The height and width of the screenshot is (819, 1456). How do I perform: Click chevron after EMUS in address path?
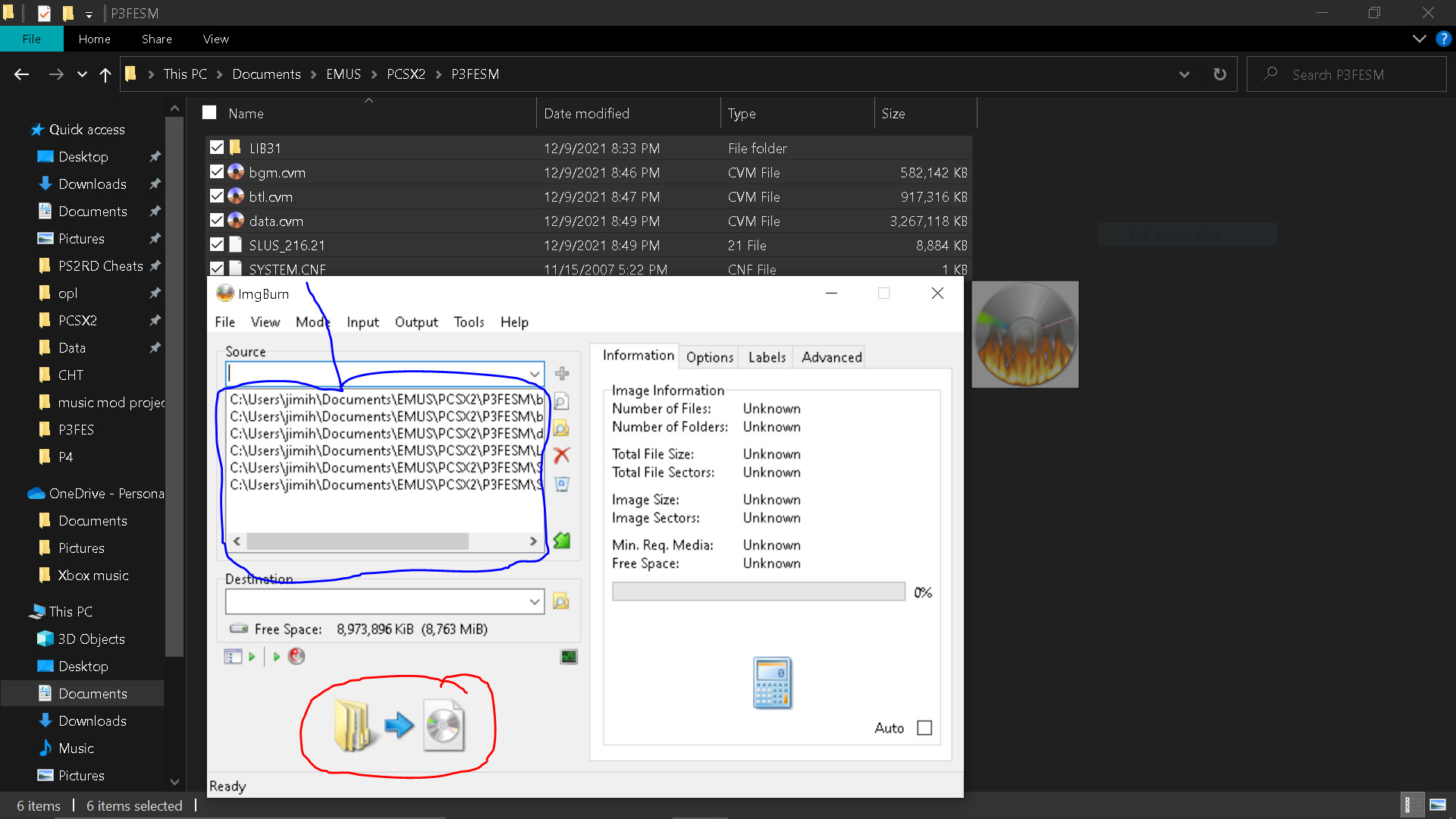click(x=374, y=74)
